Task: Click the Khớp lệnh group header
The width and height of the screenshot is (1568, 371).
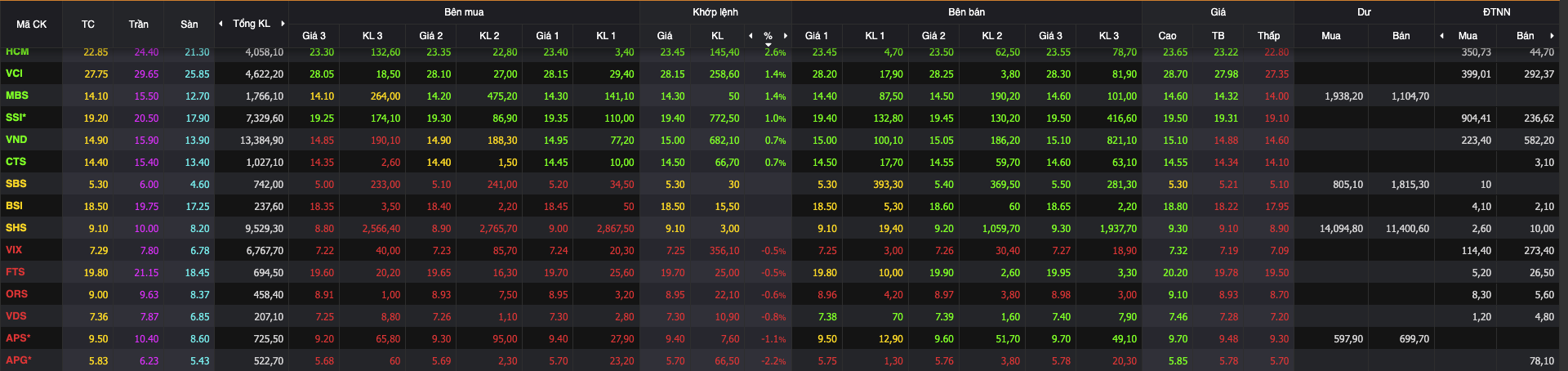Action: [x=715, y=12]
